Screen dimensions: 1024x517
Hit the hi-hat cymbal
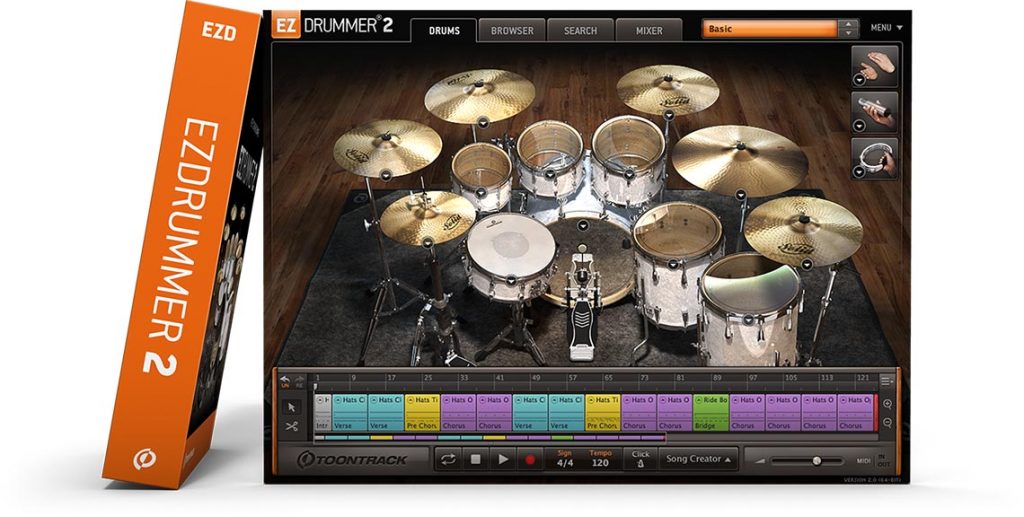428,217
